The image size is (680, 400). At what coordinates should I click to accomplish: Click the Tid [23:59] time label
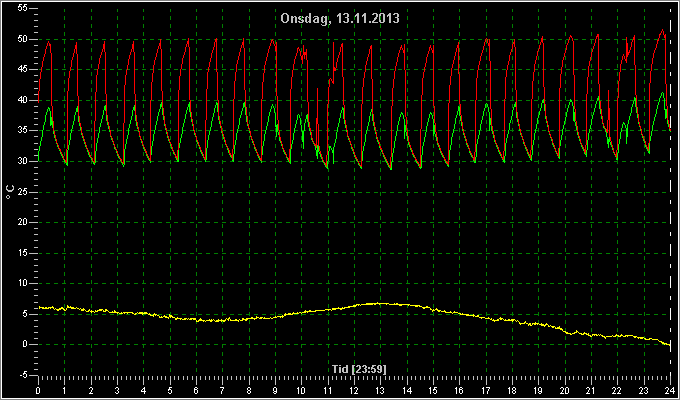point(359,369)
